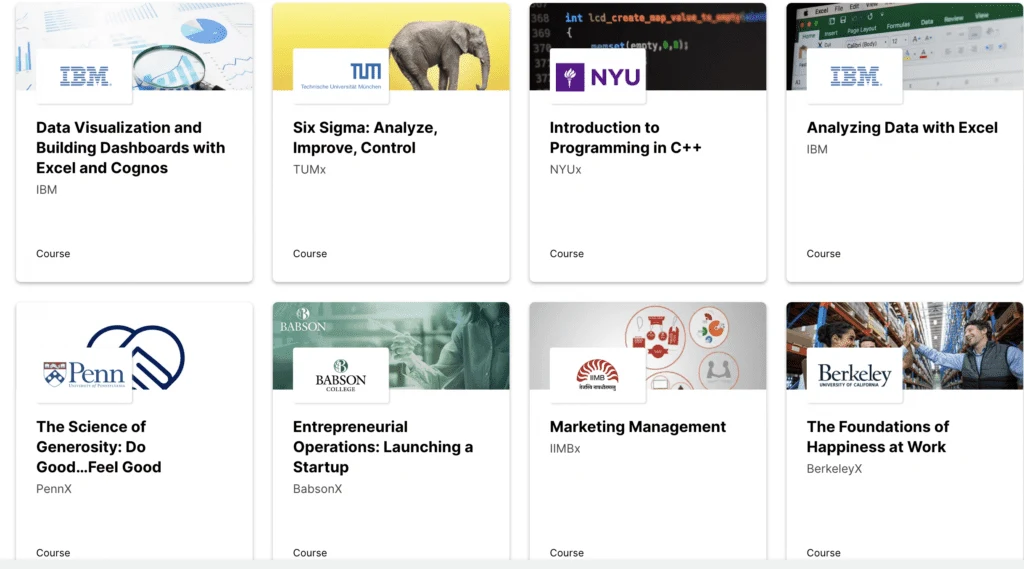Open Analyzing Data with Excel course

902,127
